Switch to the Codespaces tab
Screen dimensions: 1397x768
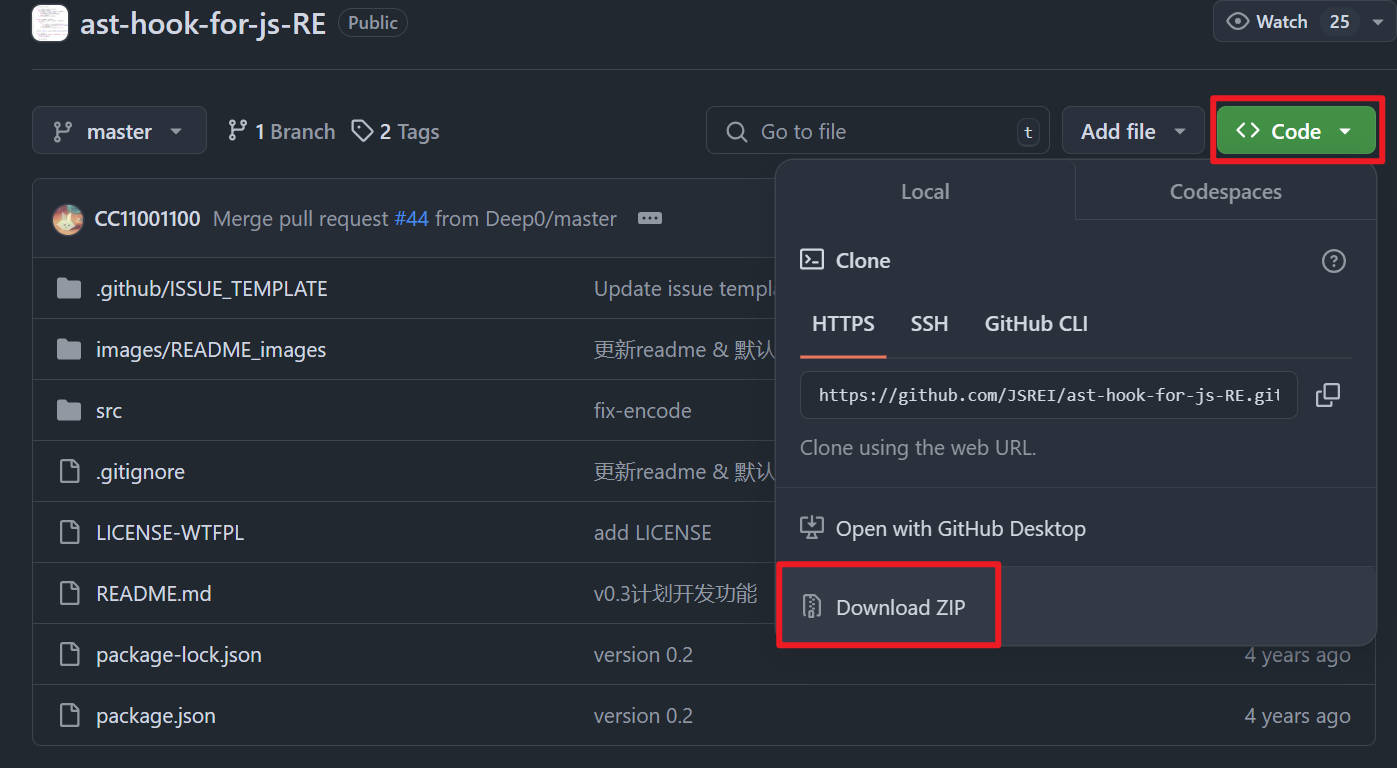click(1226, 191)
